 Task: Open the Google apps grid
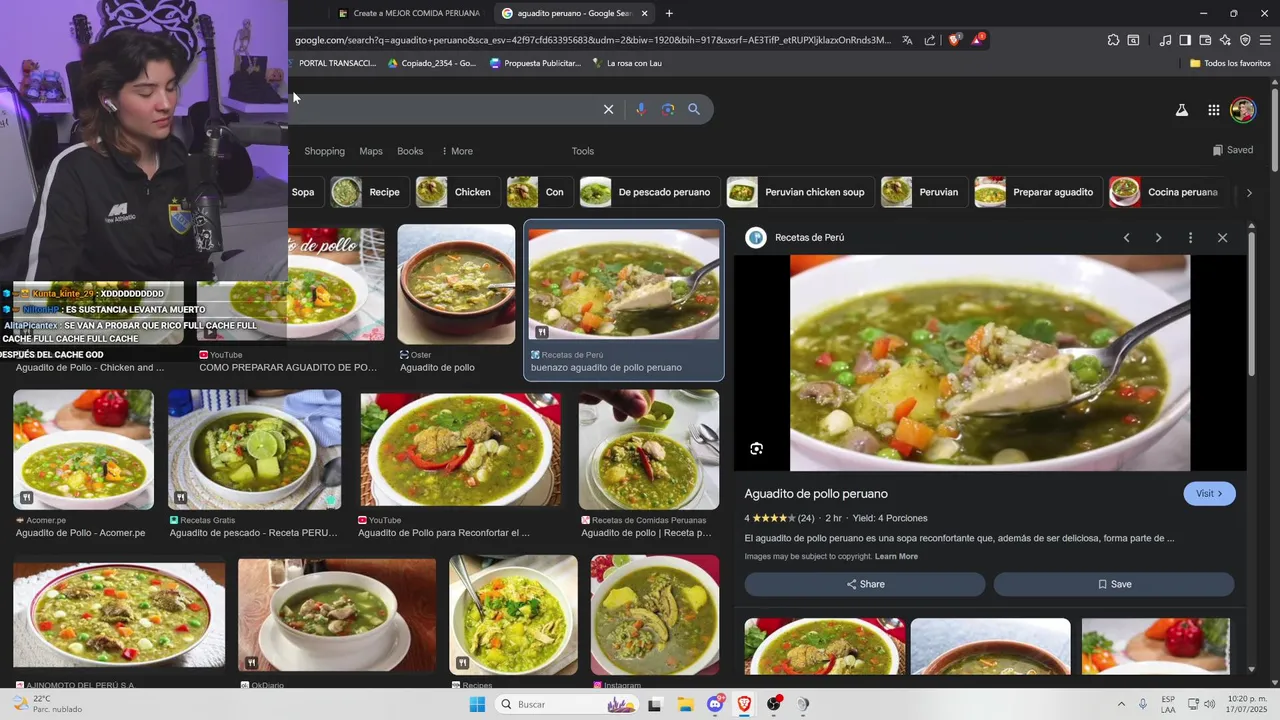click(x=1213, y=110)
